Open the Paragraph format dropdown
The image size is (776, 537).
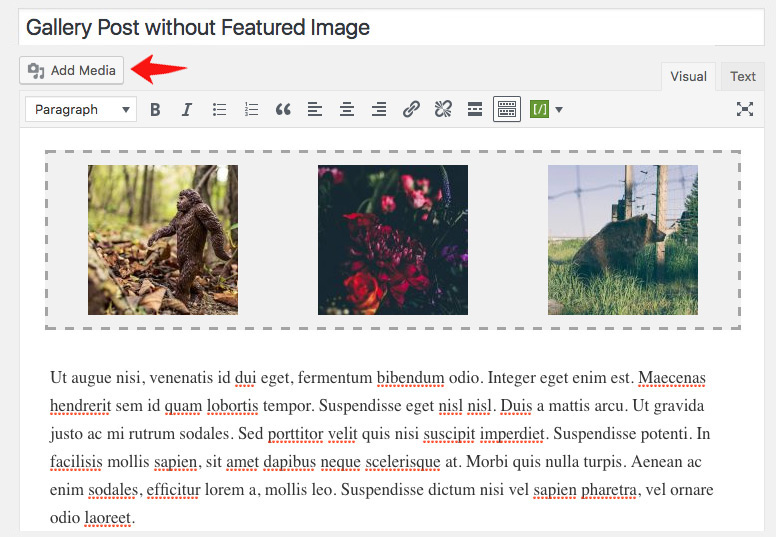click(81, 110)
